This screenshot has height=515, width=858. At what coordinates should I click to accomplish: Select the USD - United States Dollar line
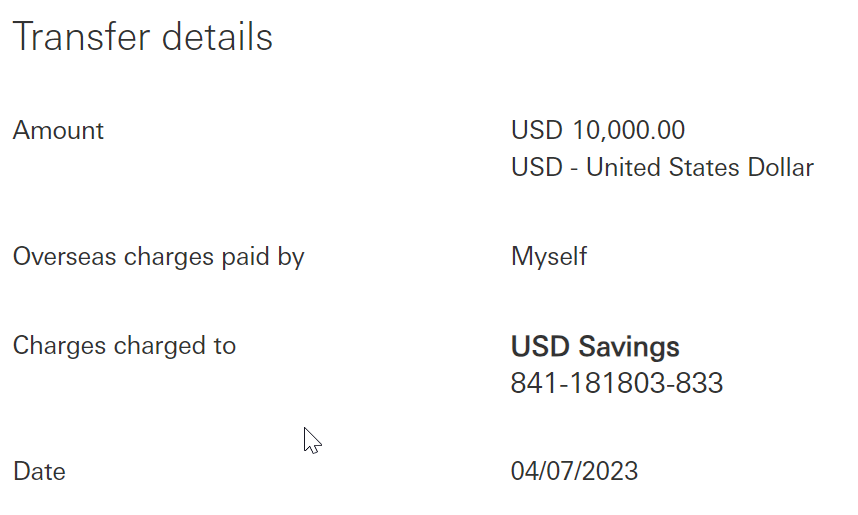[662, 167]
